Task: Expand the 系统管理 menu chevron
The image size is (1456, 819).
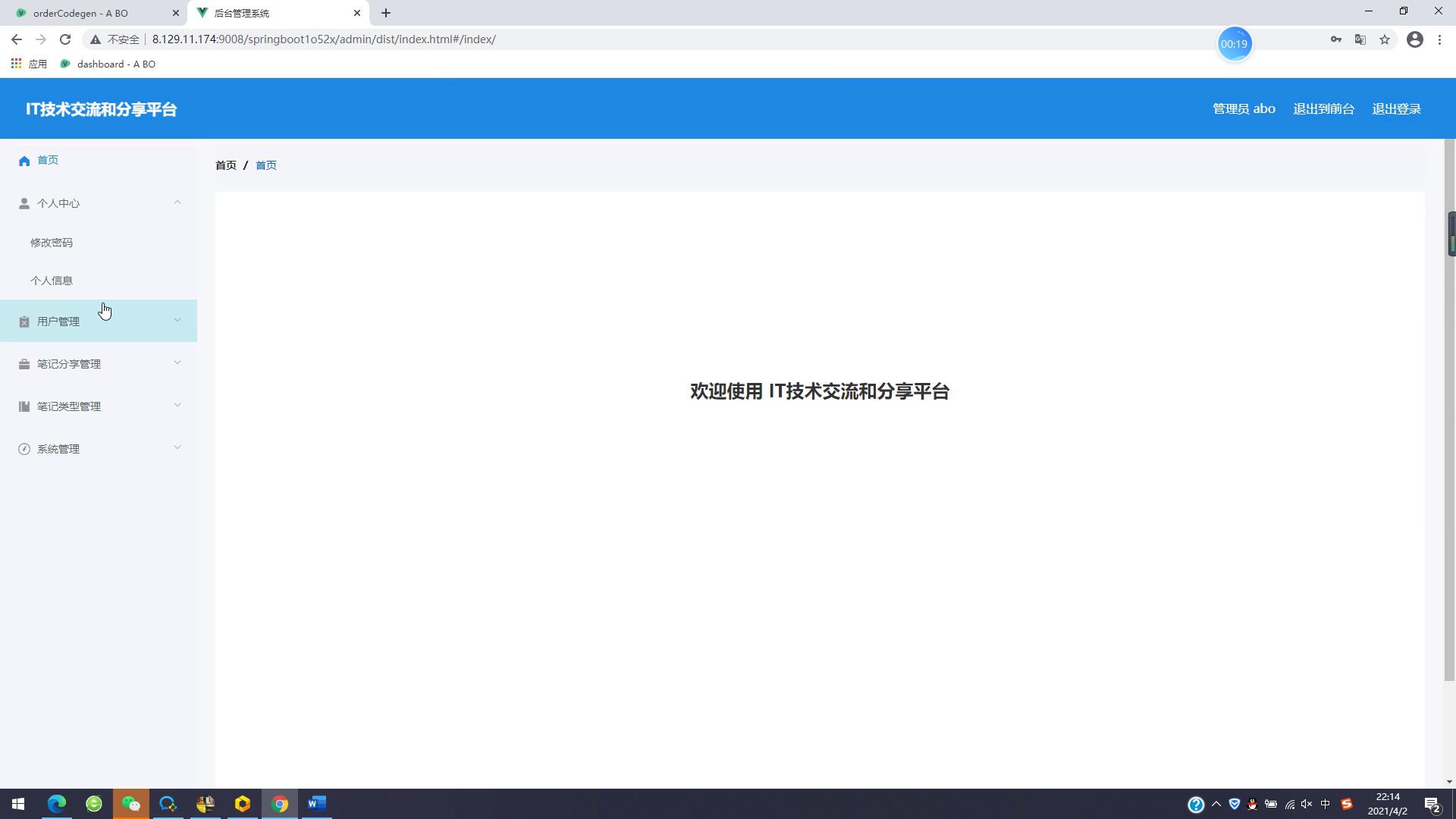Action: [177, 448]
